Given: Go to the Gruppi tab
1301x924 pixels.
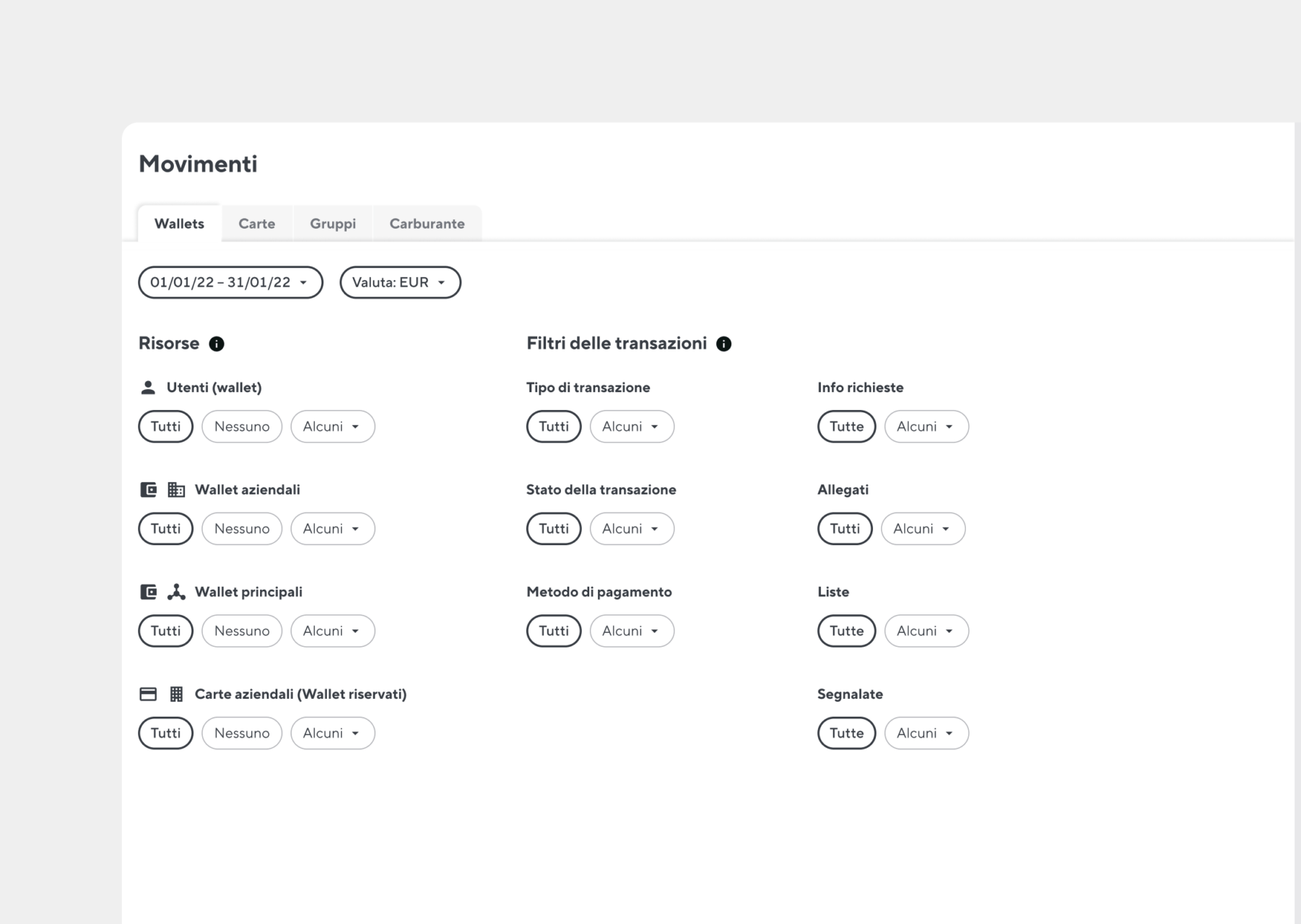Looking at the screenshot, I should click(333, 224).
